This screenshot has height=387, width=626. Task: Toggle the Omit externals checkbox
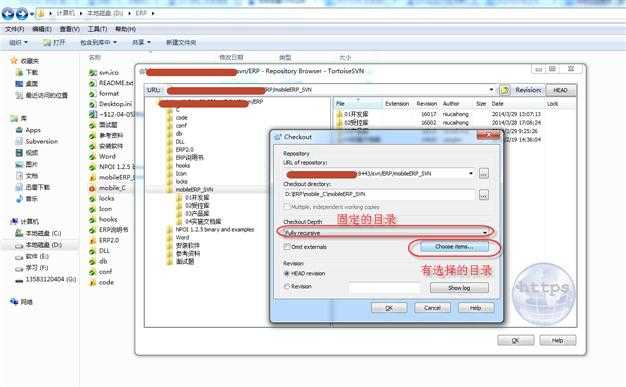point(287,247)
